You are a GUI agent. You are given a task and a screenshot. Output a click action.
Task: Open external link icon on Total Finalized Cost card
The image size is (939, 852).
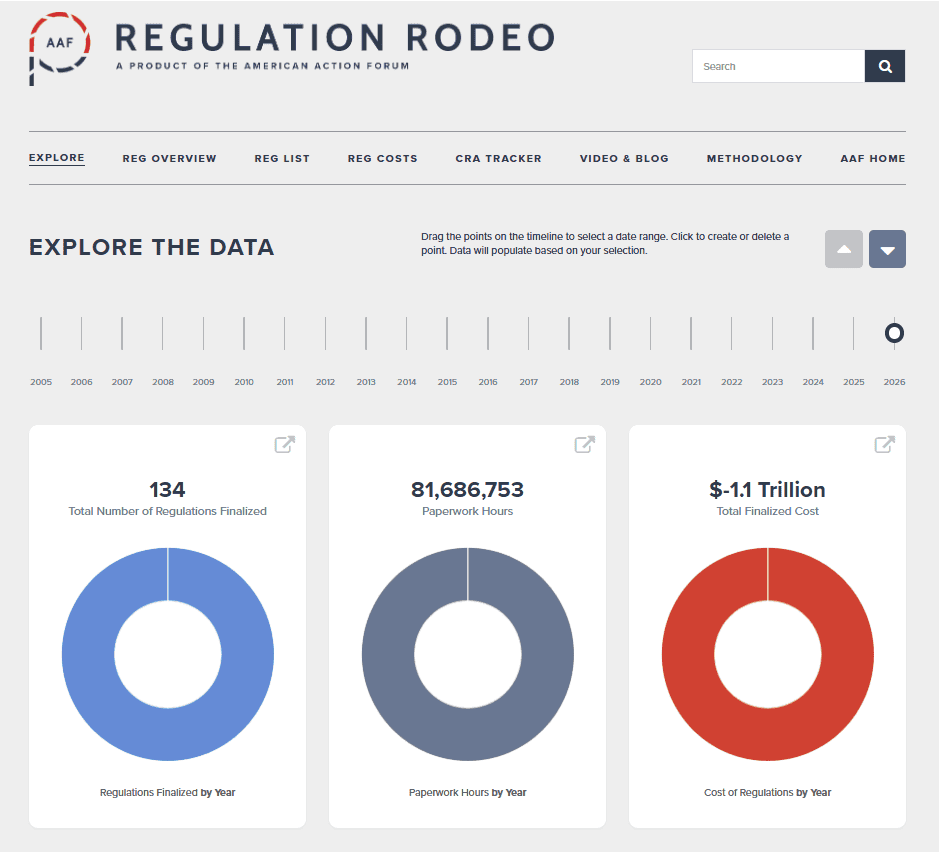click(x=885, y=444)
